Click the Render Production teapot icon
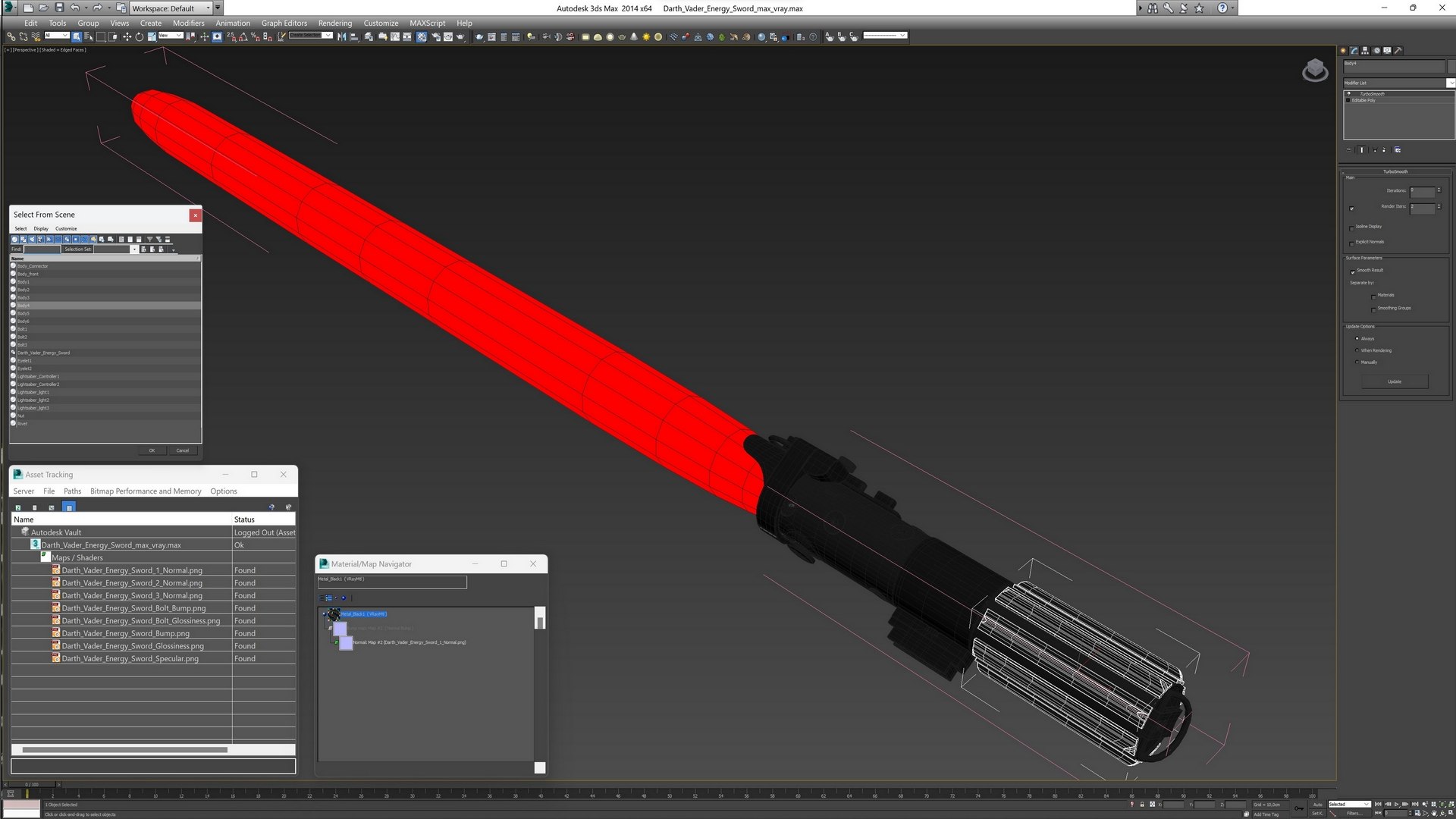Image resolution: width=1456 pixels, height=819 pixels. pos(460,36)
